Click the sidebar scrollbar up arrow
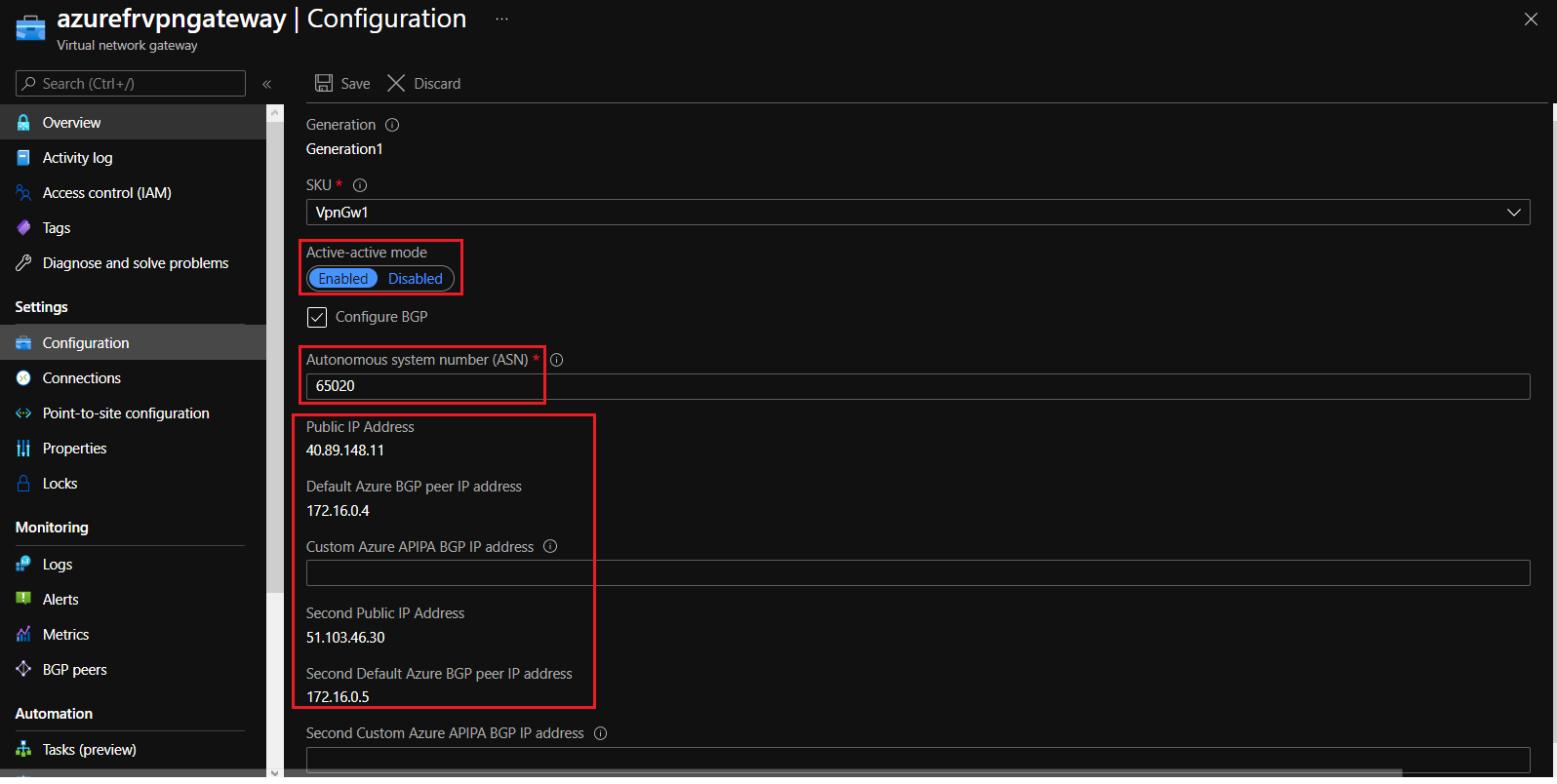Viewport: 1557px width, 784px height. [x=275, y=113]
